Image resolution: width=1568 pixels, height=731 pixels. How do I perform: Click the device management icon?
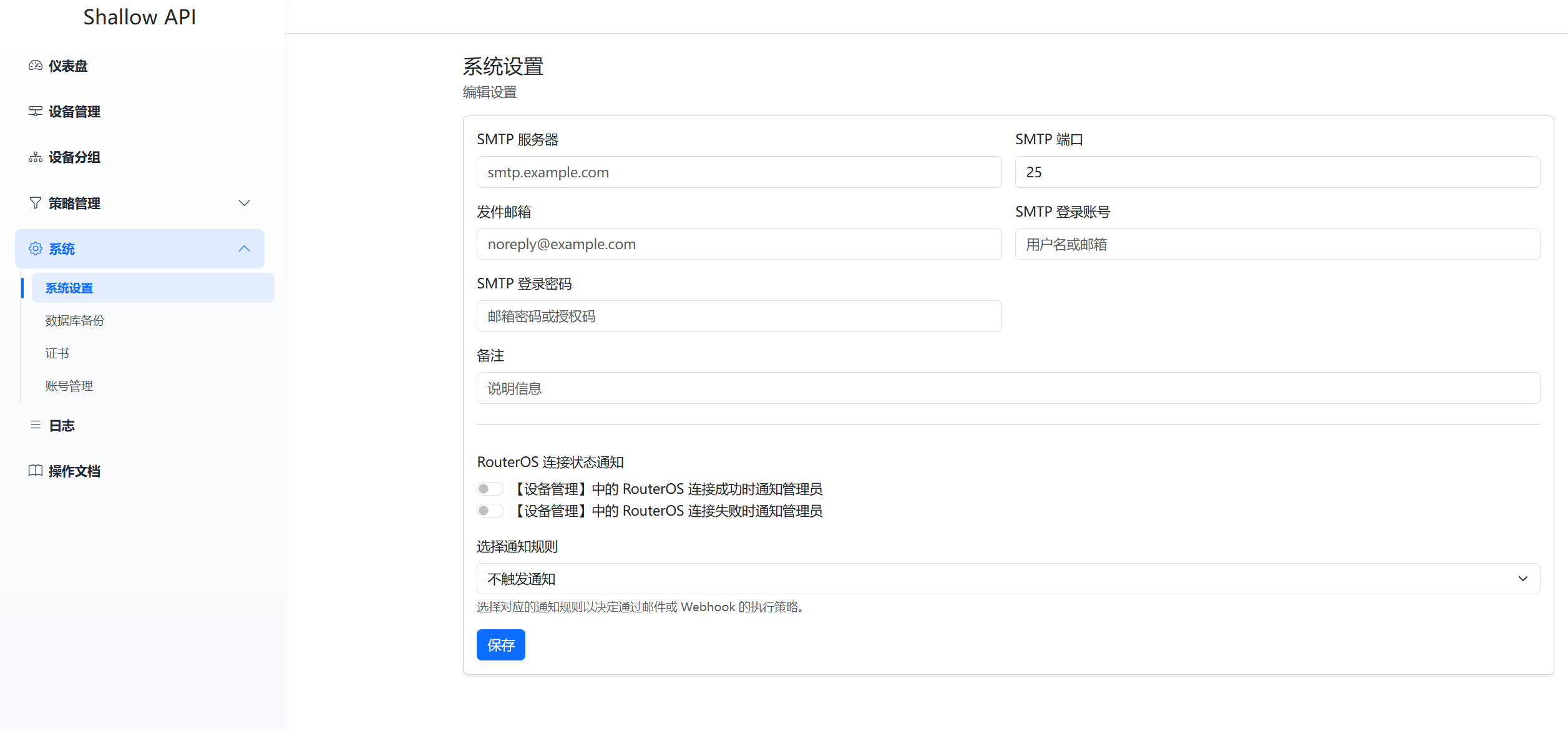(36, 111)
